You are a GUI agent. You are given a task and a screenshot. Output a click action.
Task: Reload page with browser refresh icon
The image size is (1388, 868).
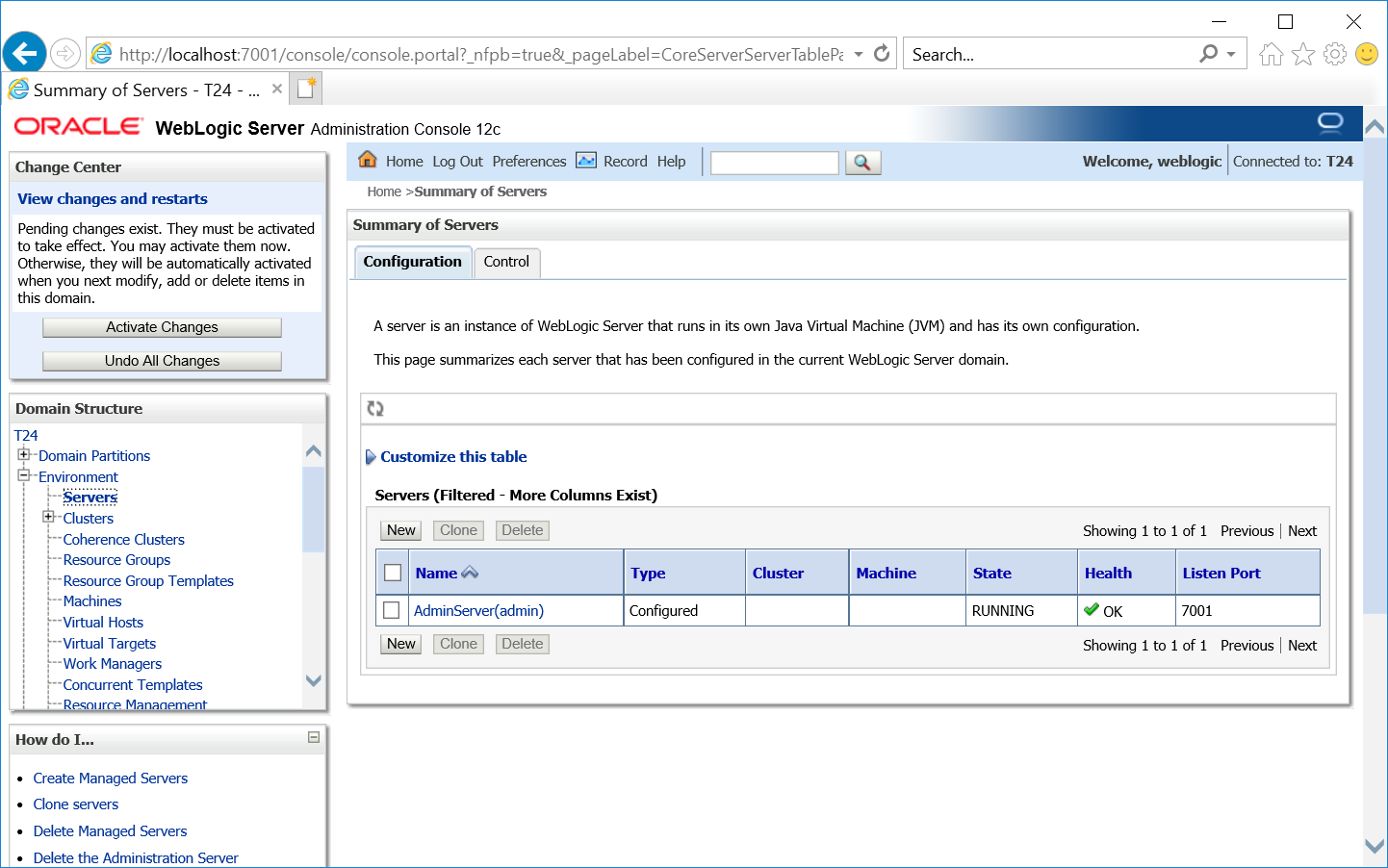[x=882, y=54]
